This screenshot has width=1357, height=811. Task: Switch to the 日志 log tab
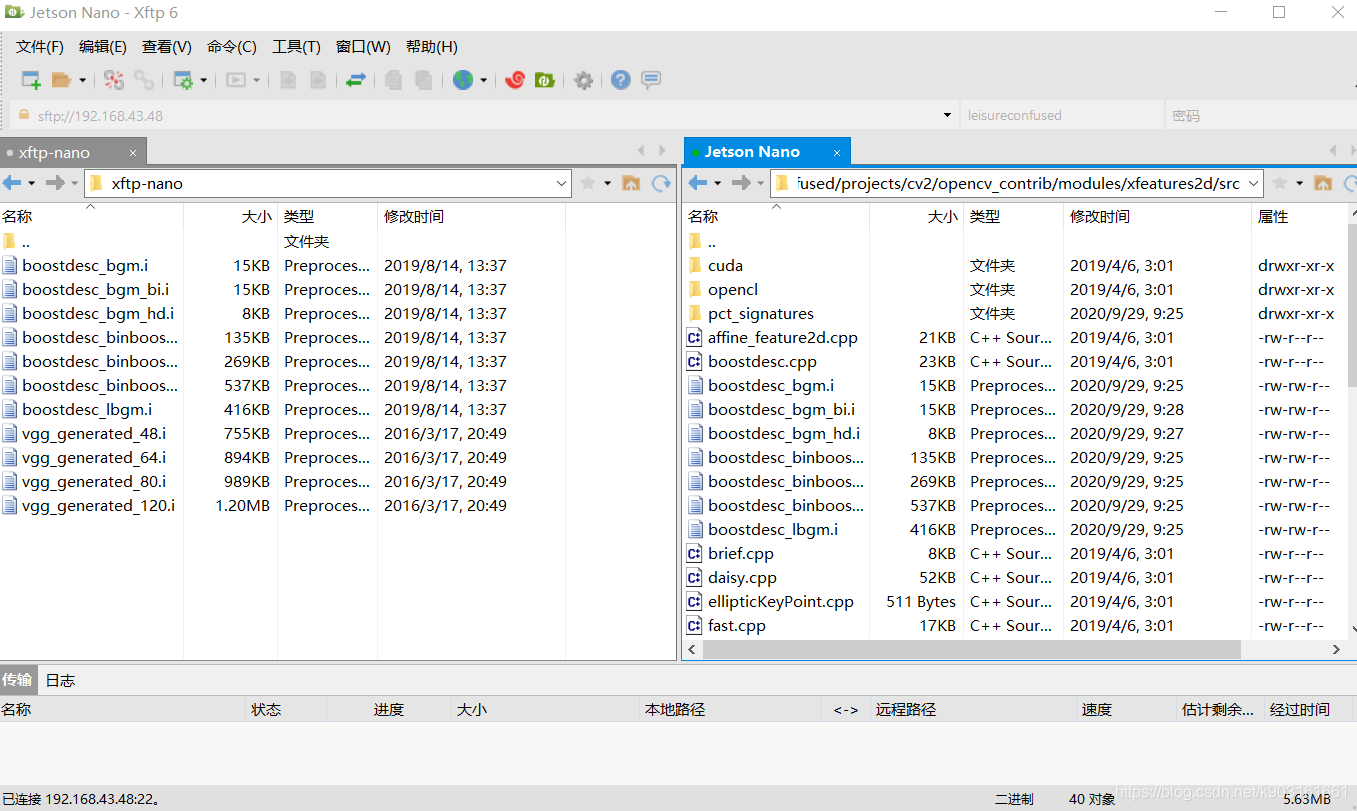60,680
